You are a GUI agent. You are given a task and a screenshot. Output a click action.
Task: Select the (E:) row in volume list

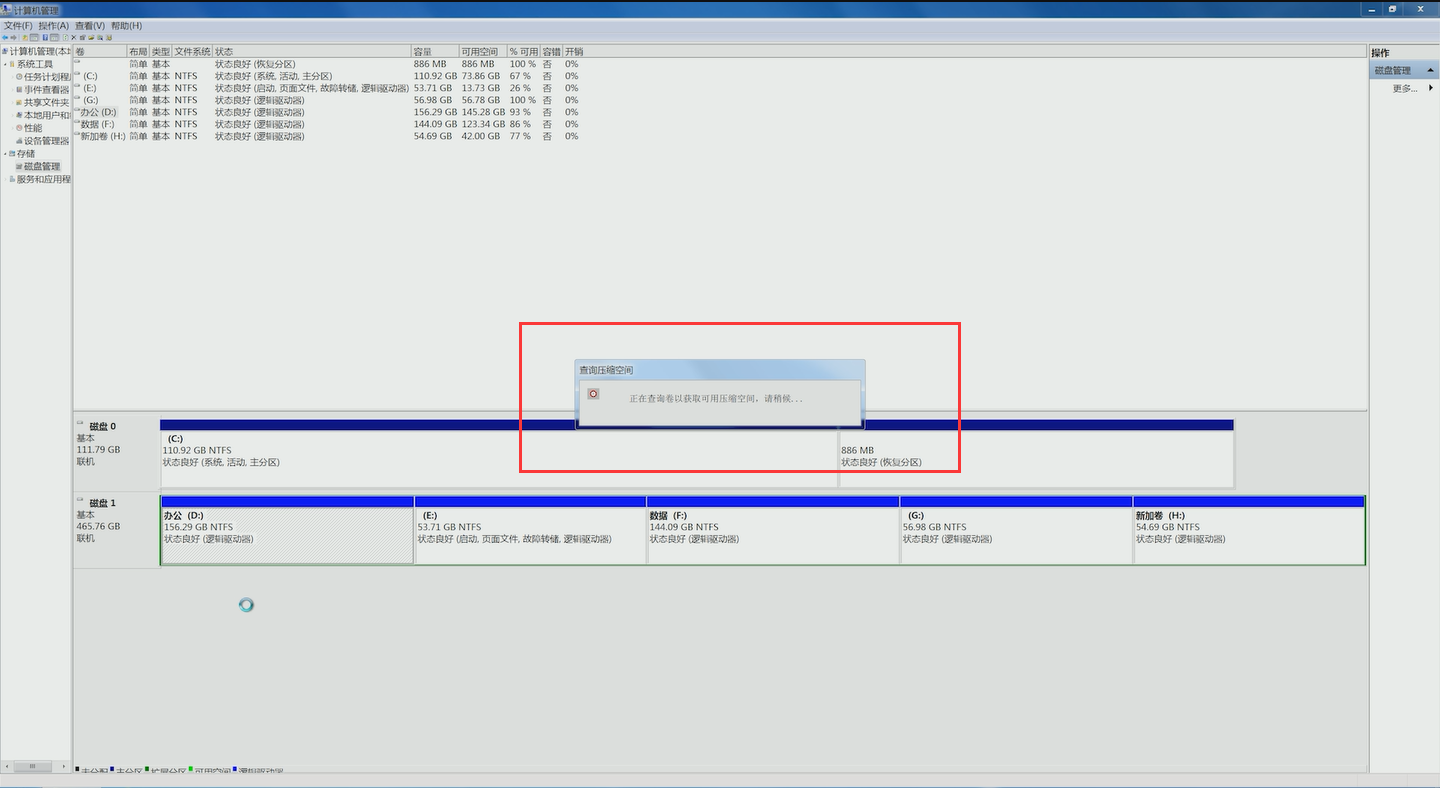tap(327, 88)
